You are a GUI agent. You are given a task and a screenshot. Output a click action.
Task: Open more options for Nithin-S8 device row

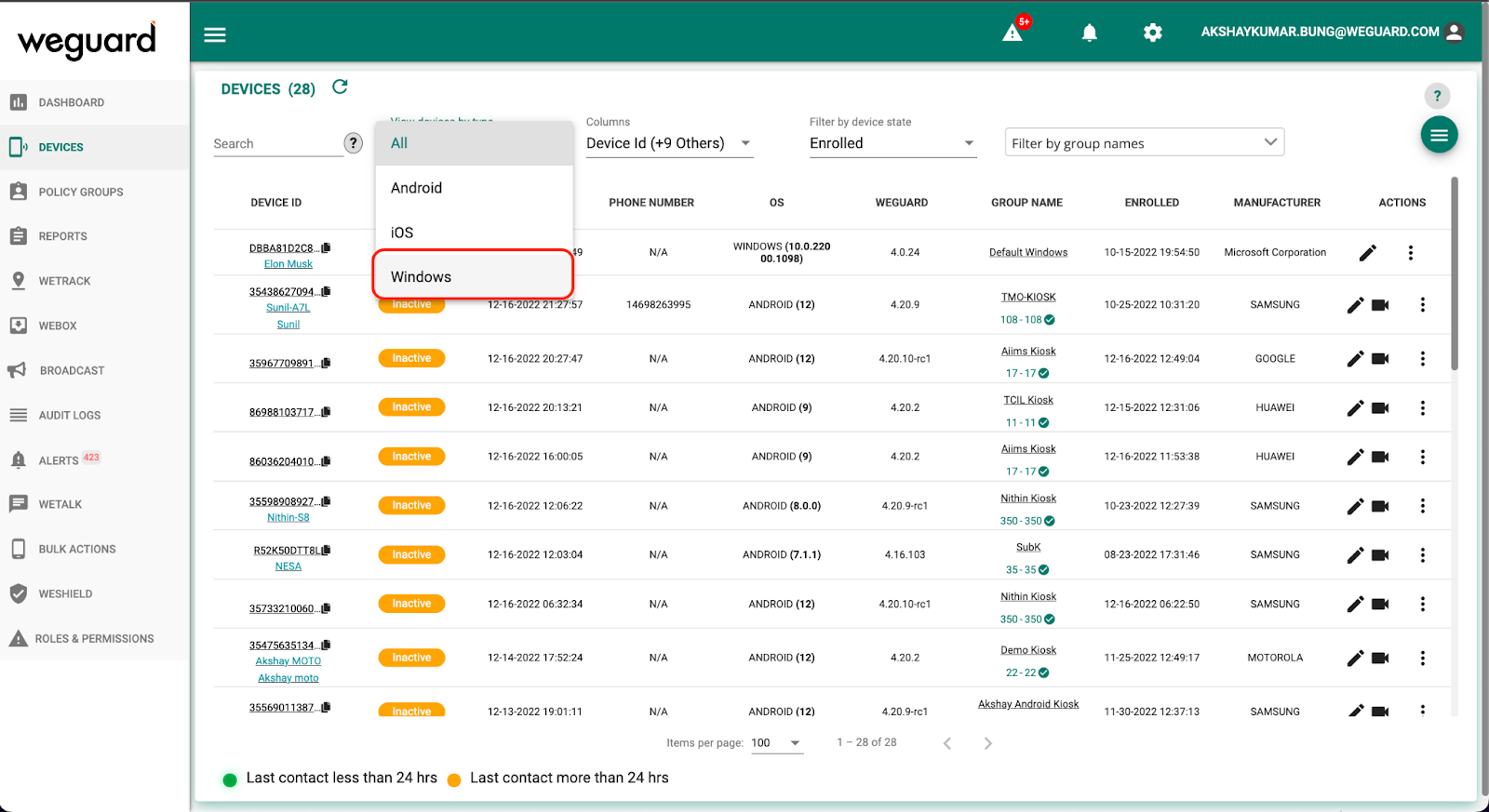pyautogui.click(x=1423, y=506)
